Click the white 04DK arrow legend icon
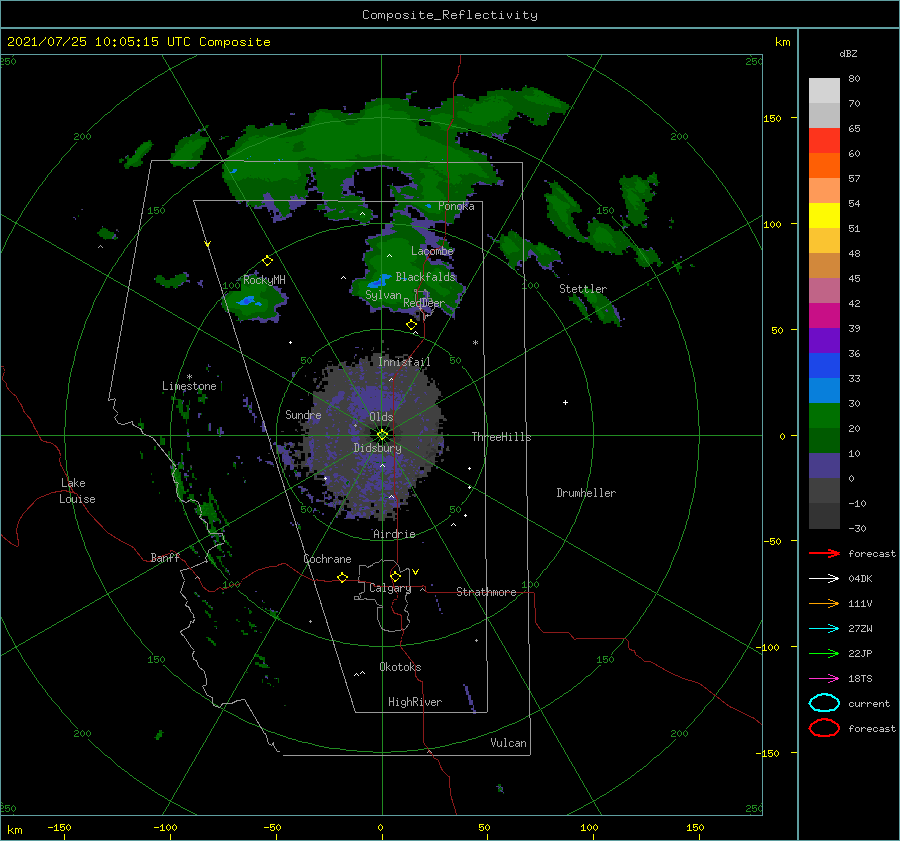900x841 pixels. pyautogui.click(x=824, y=578)
